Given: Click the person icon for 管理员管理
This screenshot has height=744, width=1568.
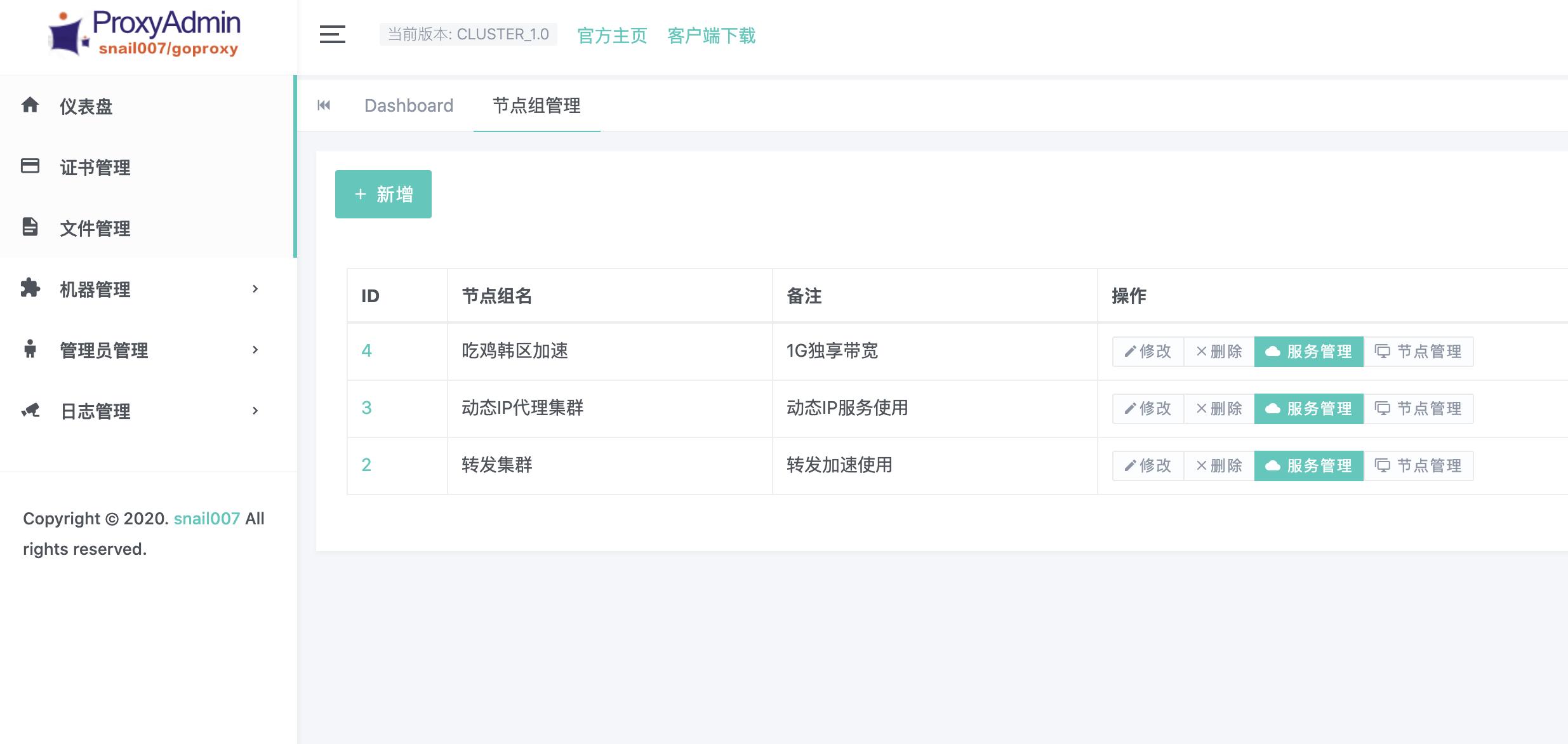Looking at the screenshot, I should point(30,349).
